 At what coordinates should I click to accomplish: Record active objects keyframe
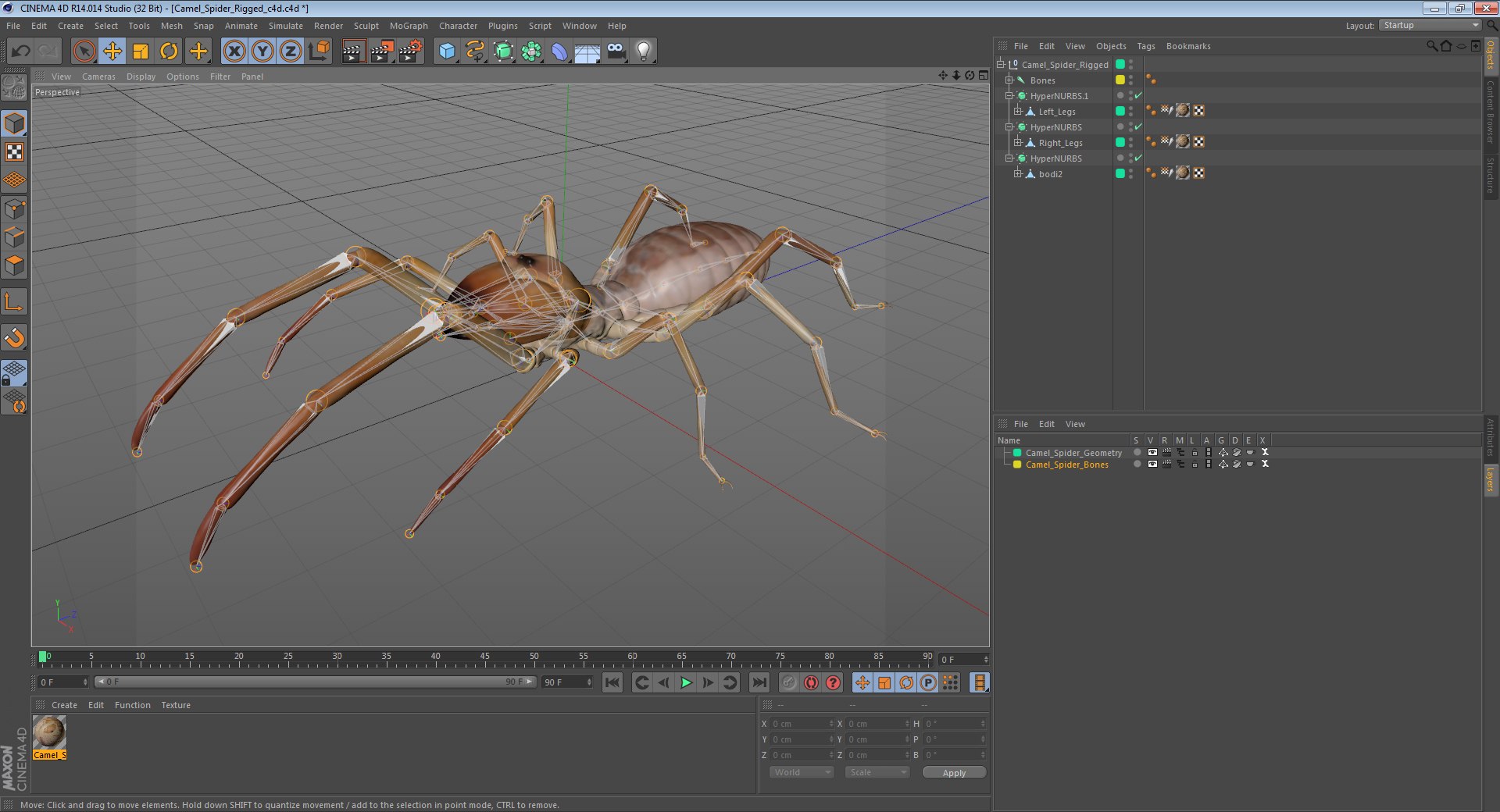[x=789, y=683]
